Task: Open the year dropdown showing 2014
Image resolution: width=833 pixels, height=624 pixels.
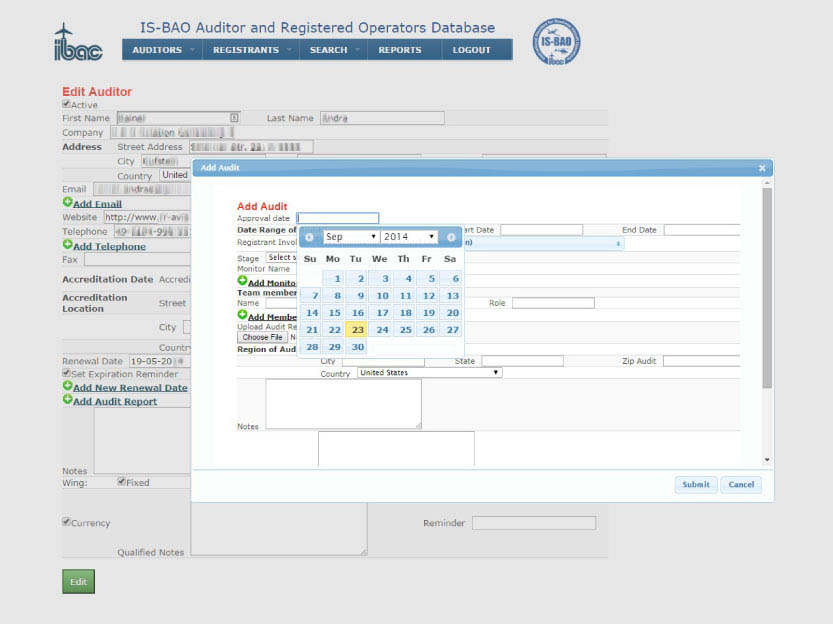Action: (x=409, y=237)
